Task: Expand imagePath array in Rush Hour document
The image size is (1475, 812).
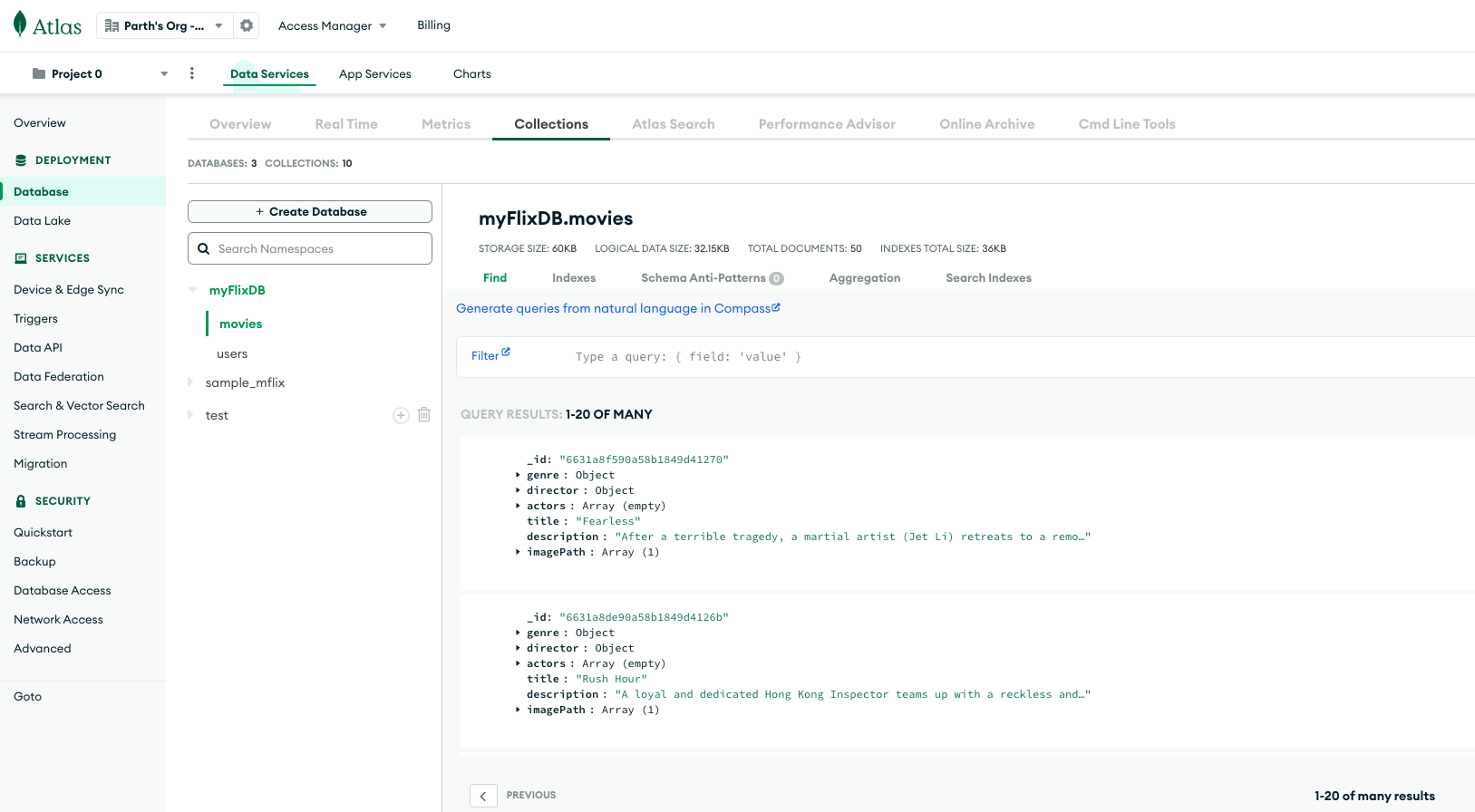Action: 518,710
